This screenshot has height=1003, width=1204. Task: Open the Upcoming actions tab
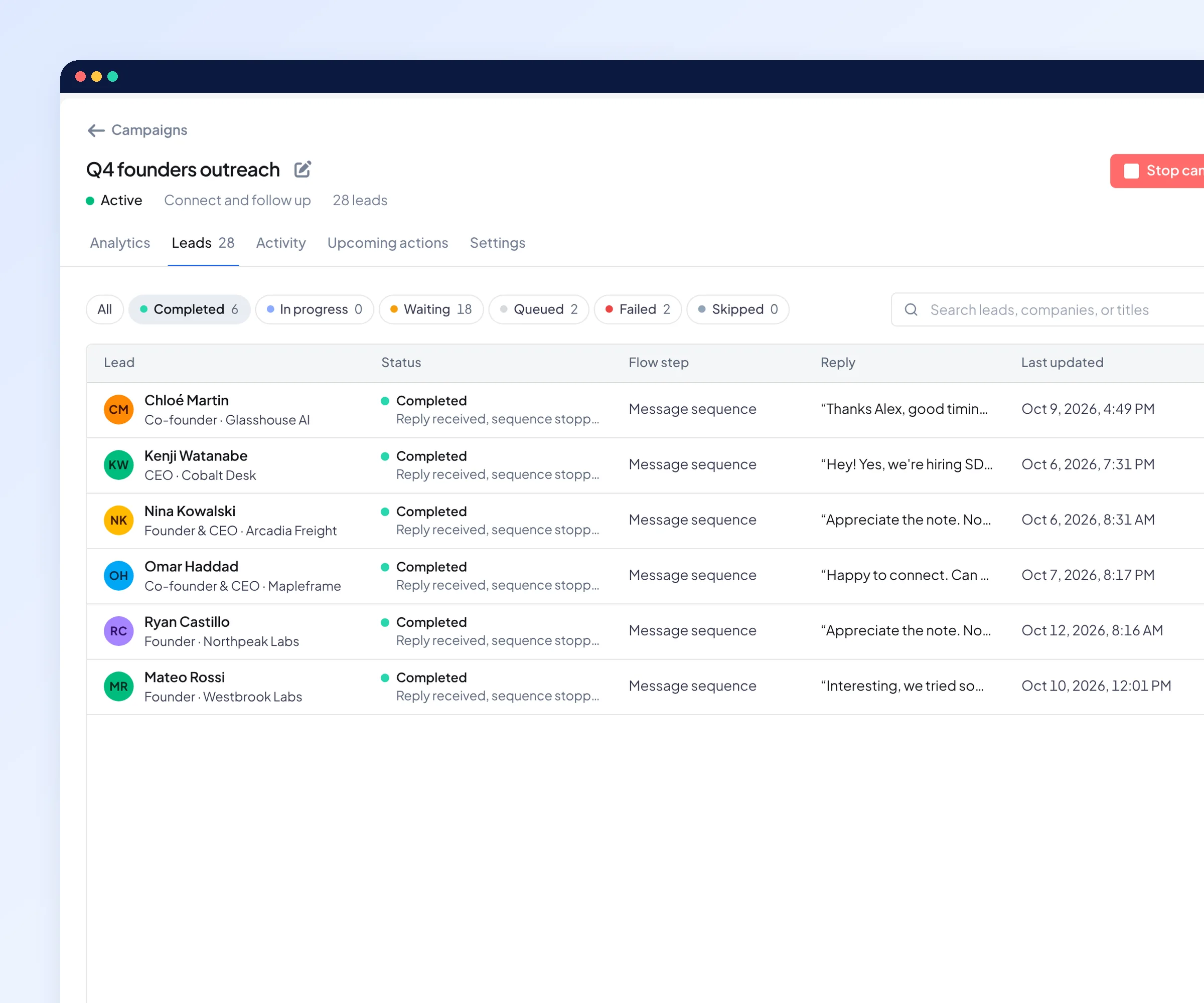coord(388,243)
